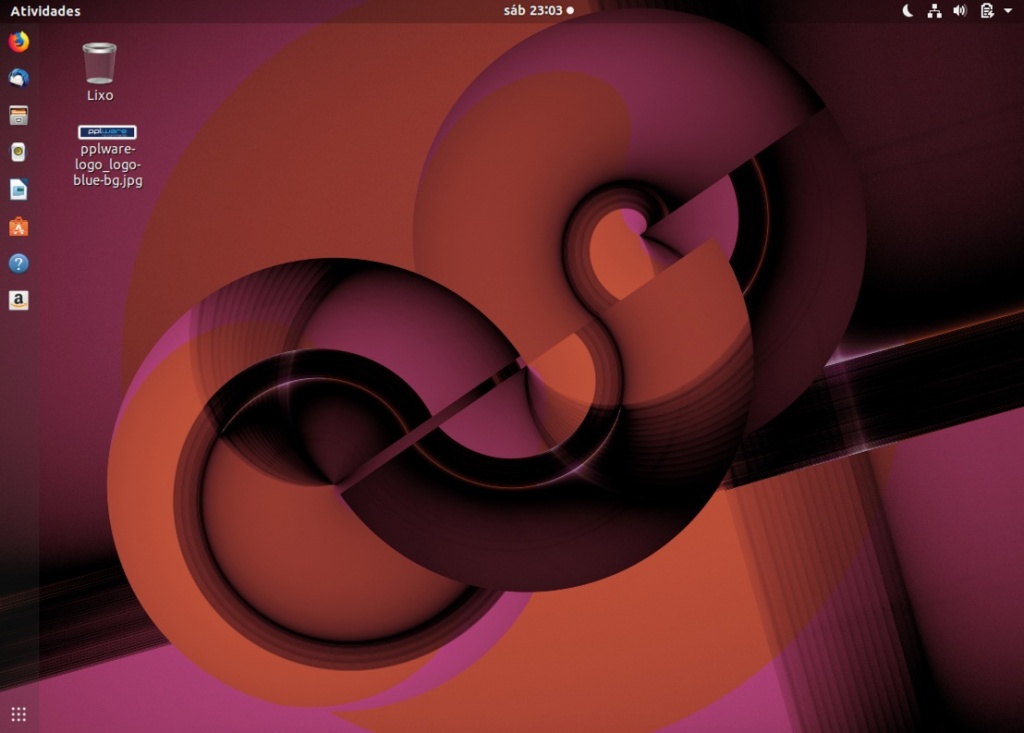Open Ubuntu Software center

18,226
